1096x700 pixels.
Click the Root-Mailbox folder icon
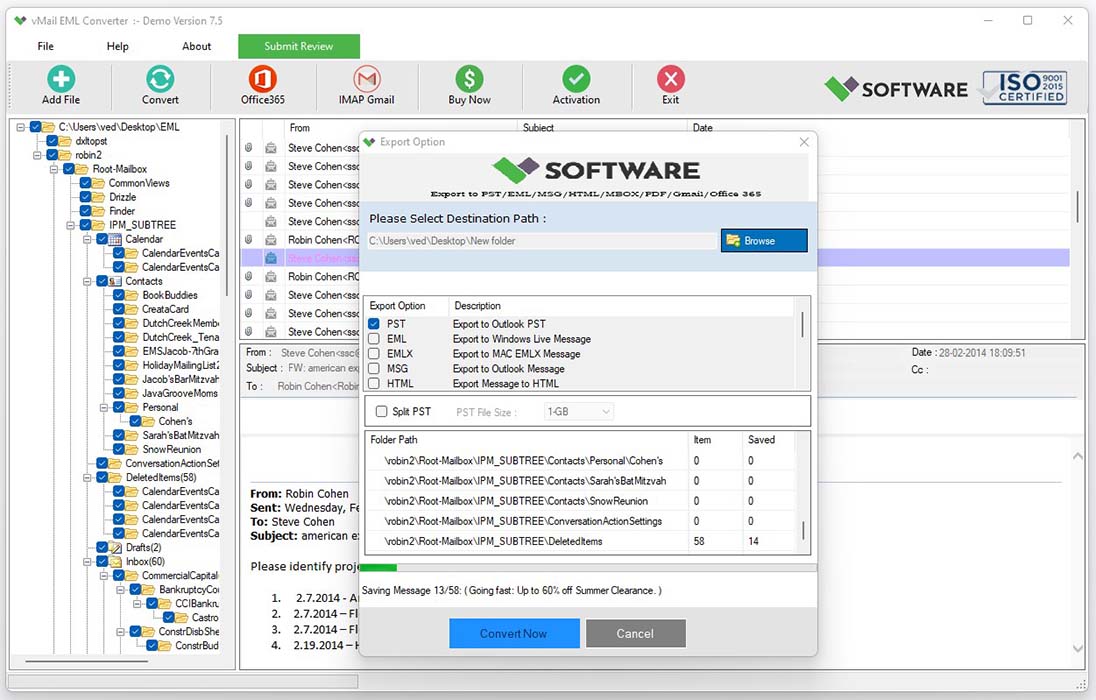(82, 169)
